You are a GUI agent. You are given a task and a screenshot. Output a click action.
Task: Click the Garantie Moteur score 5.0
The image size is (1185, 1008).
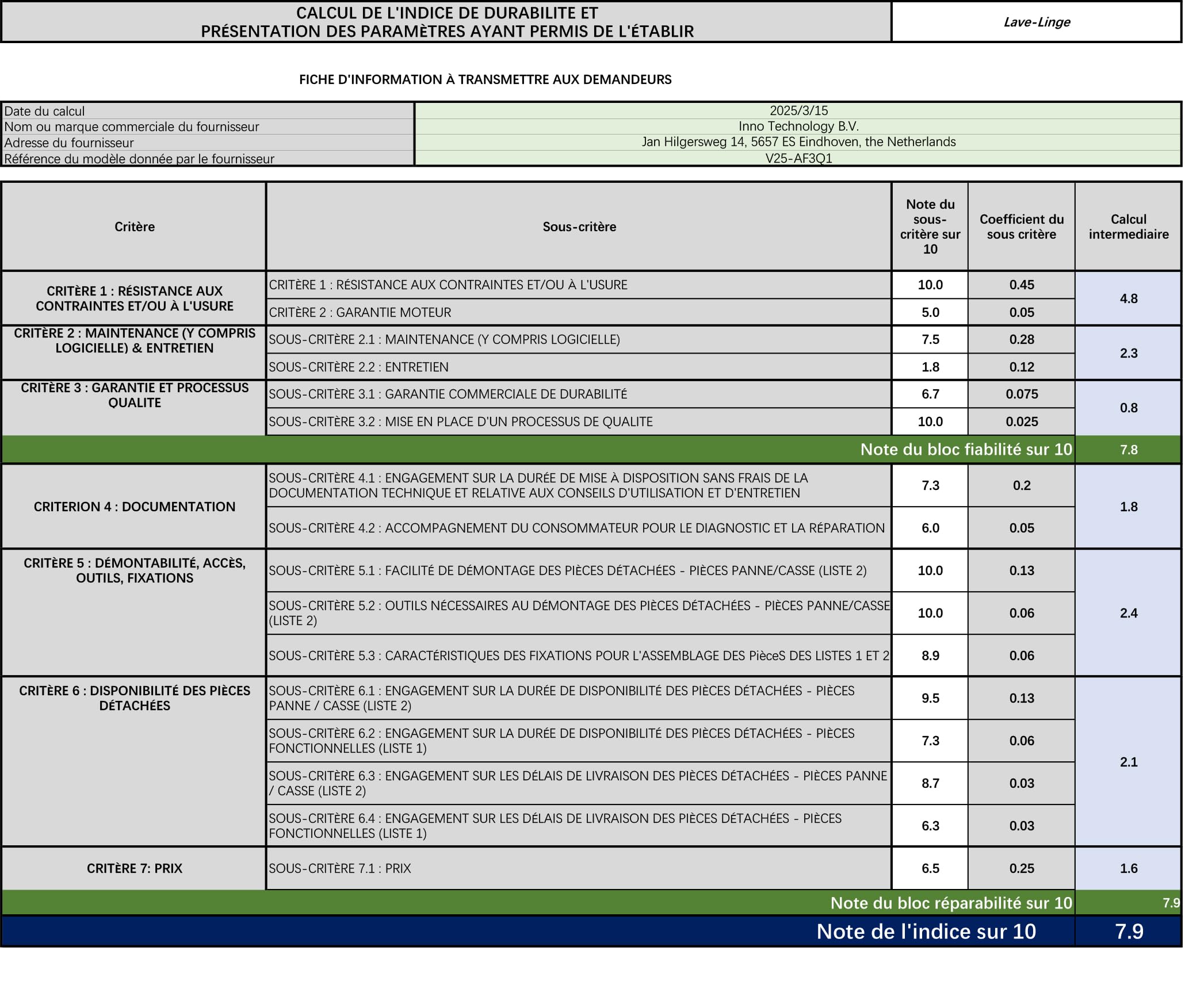click(x=930, y=312)
